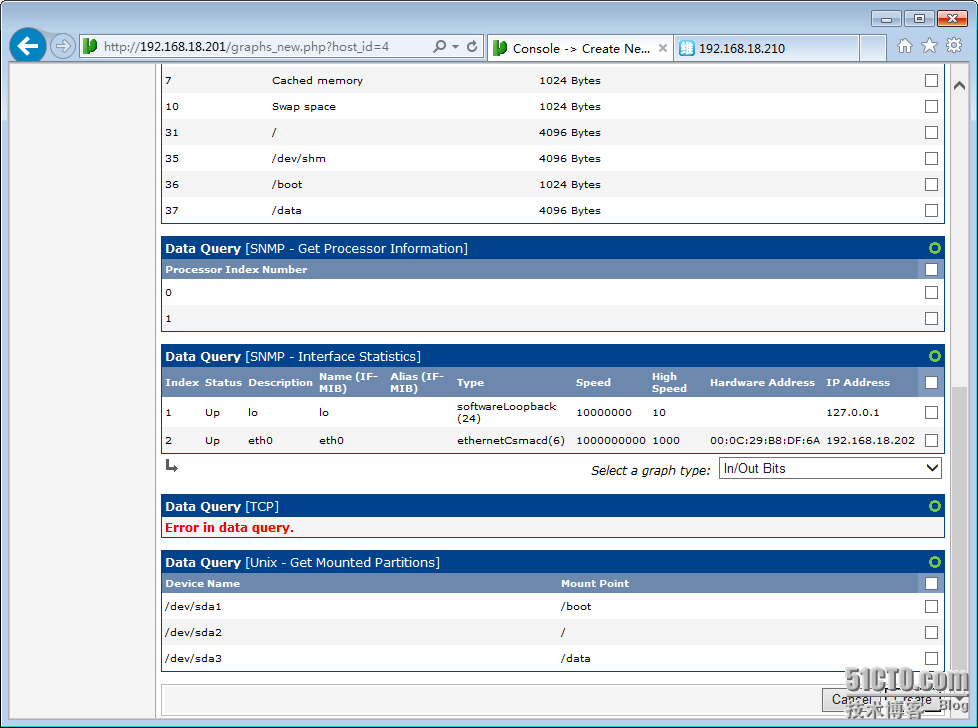Reload the TCP data query
978x728 pixels.
(x=934, y=506)
